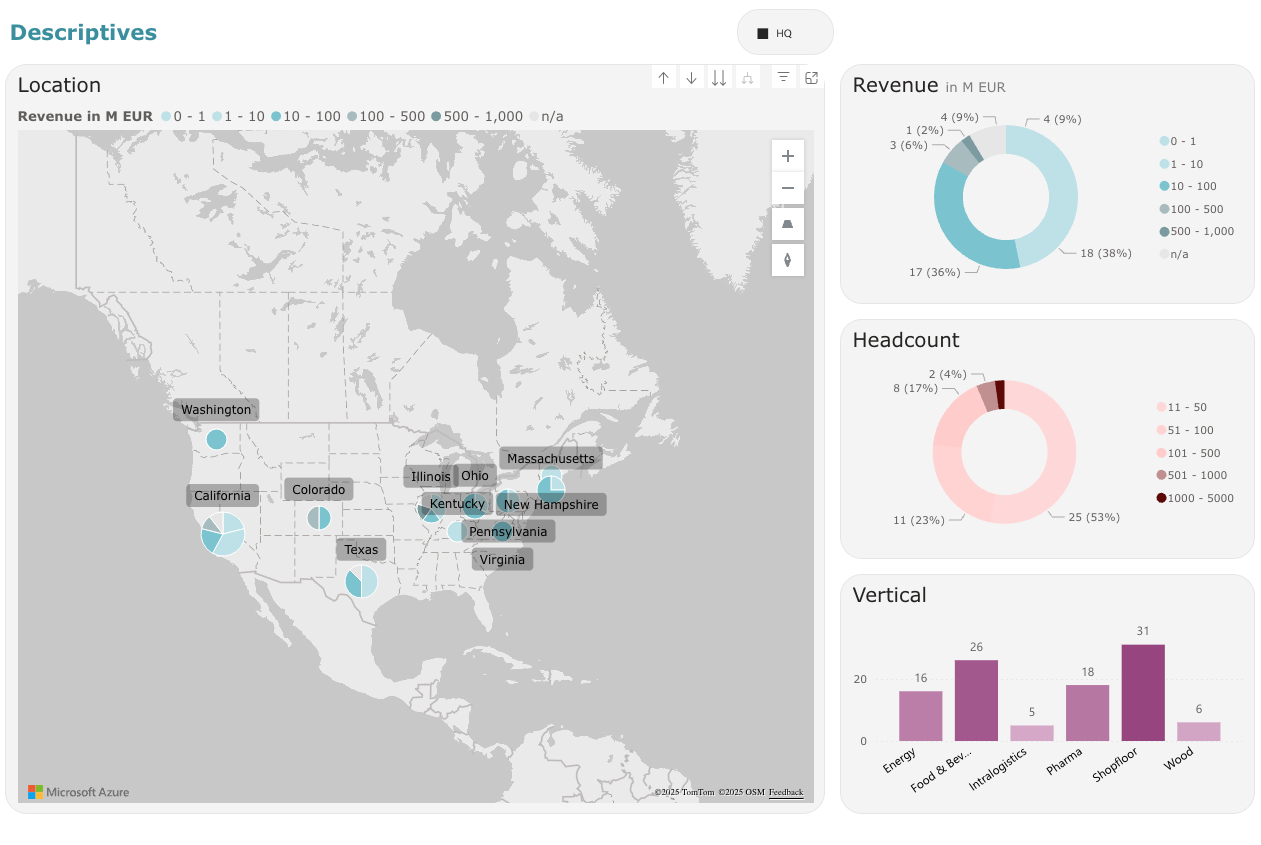Click the Texas map label
This screenshot has height=845, width=1261.
(361, 550)
